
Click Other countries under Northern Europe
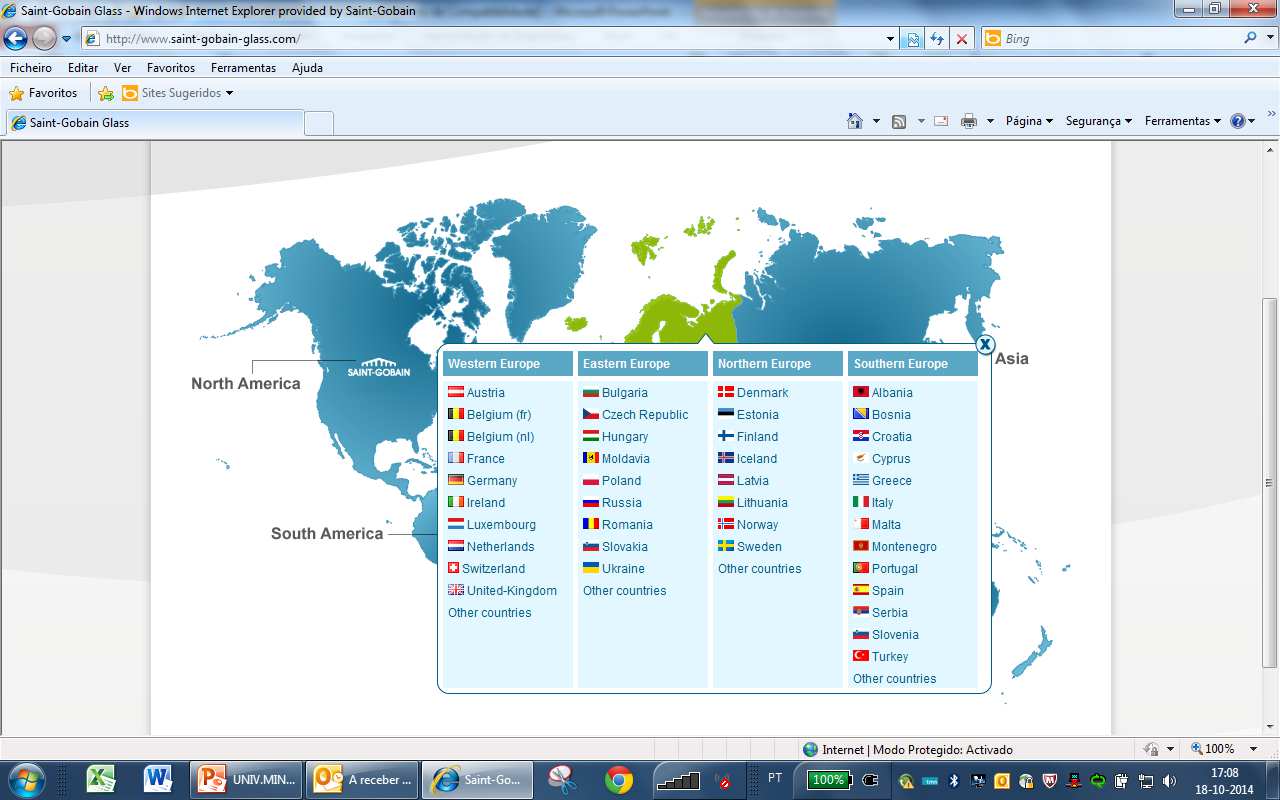point(760,569)
